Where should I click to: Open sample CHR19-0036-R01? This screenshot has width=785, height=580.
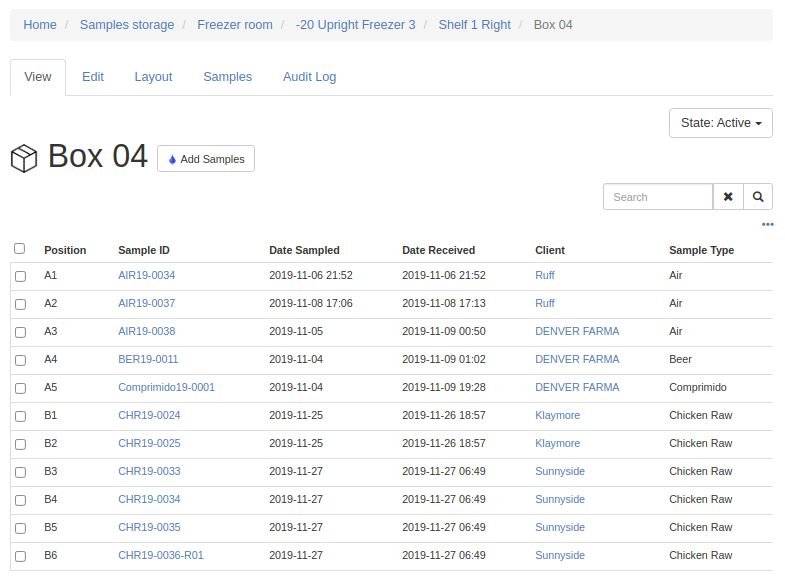pos(160,555)
